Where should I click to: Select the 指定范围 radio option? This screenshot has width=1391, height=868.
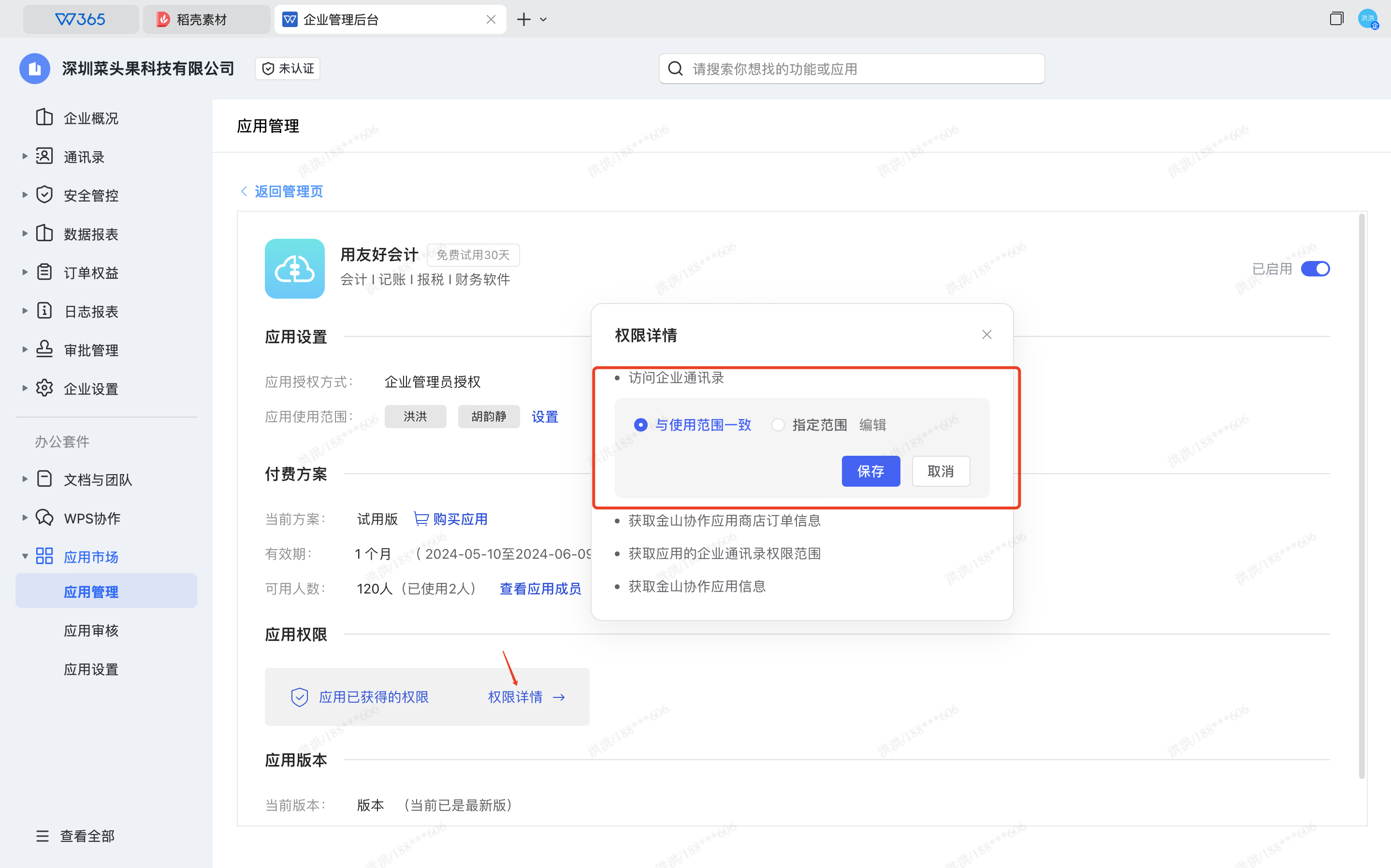(x=778, y=425)
